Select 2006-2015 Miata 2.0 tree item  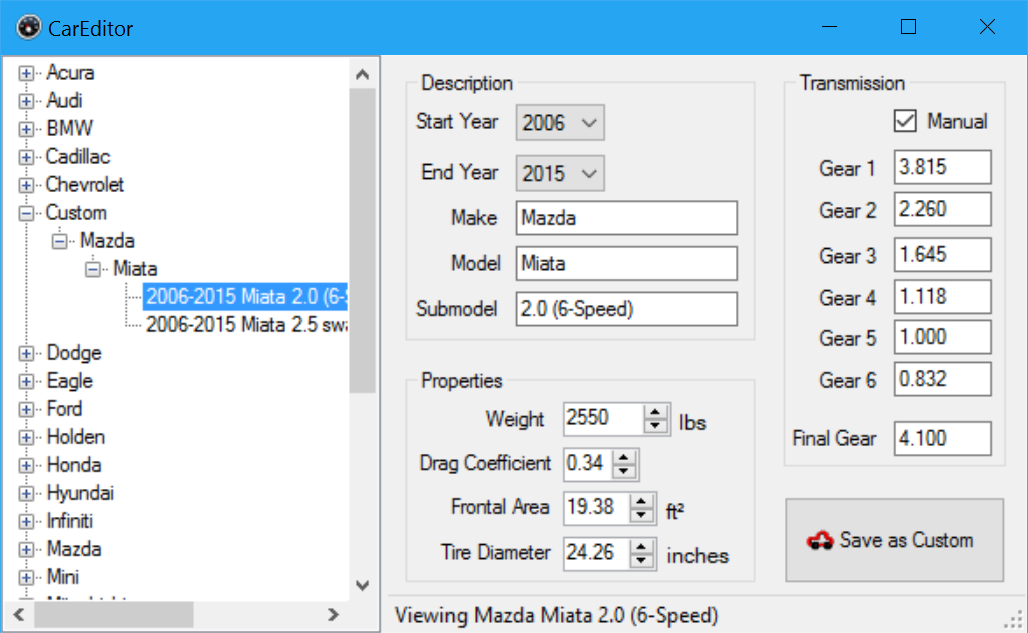tap(245, 297)
